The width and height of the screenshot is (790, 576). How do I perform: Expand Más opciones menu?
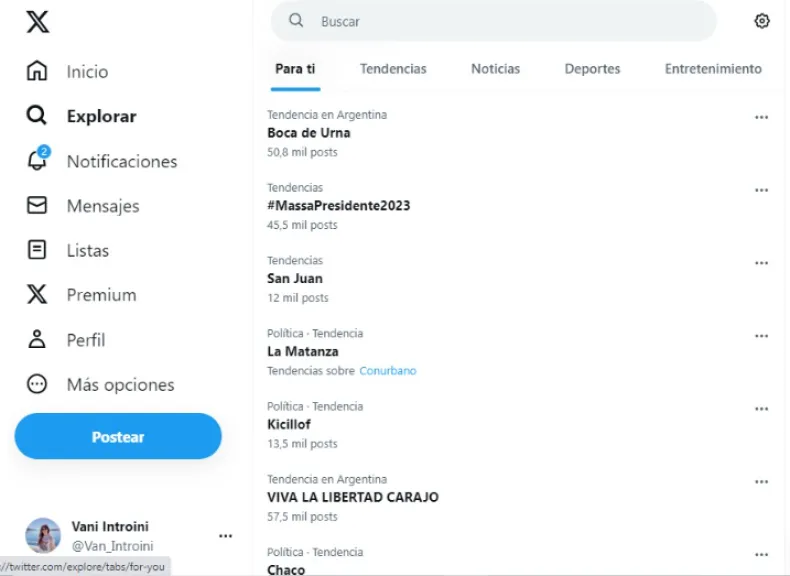point(37,385)
